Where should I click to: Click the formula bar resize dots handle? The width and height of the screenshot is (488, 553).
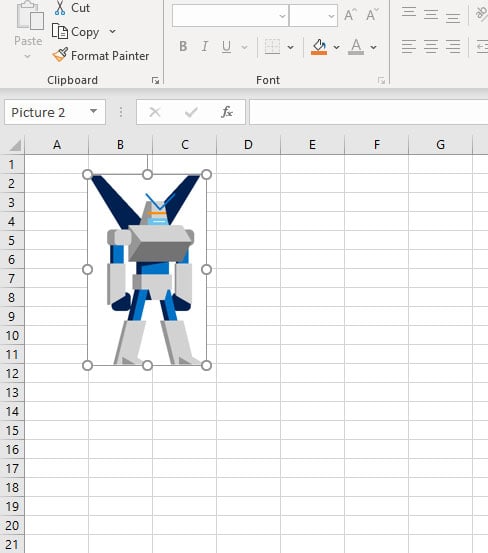[x=121, y=112]
